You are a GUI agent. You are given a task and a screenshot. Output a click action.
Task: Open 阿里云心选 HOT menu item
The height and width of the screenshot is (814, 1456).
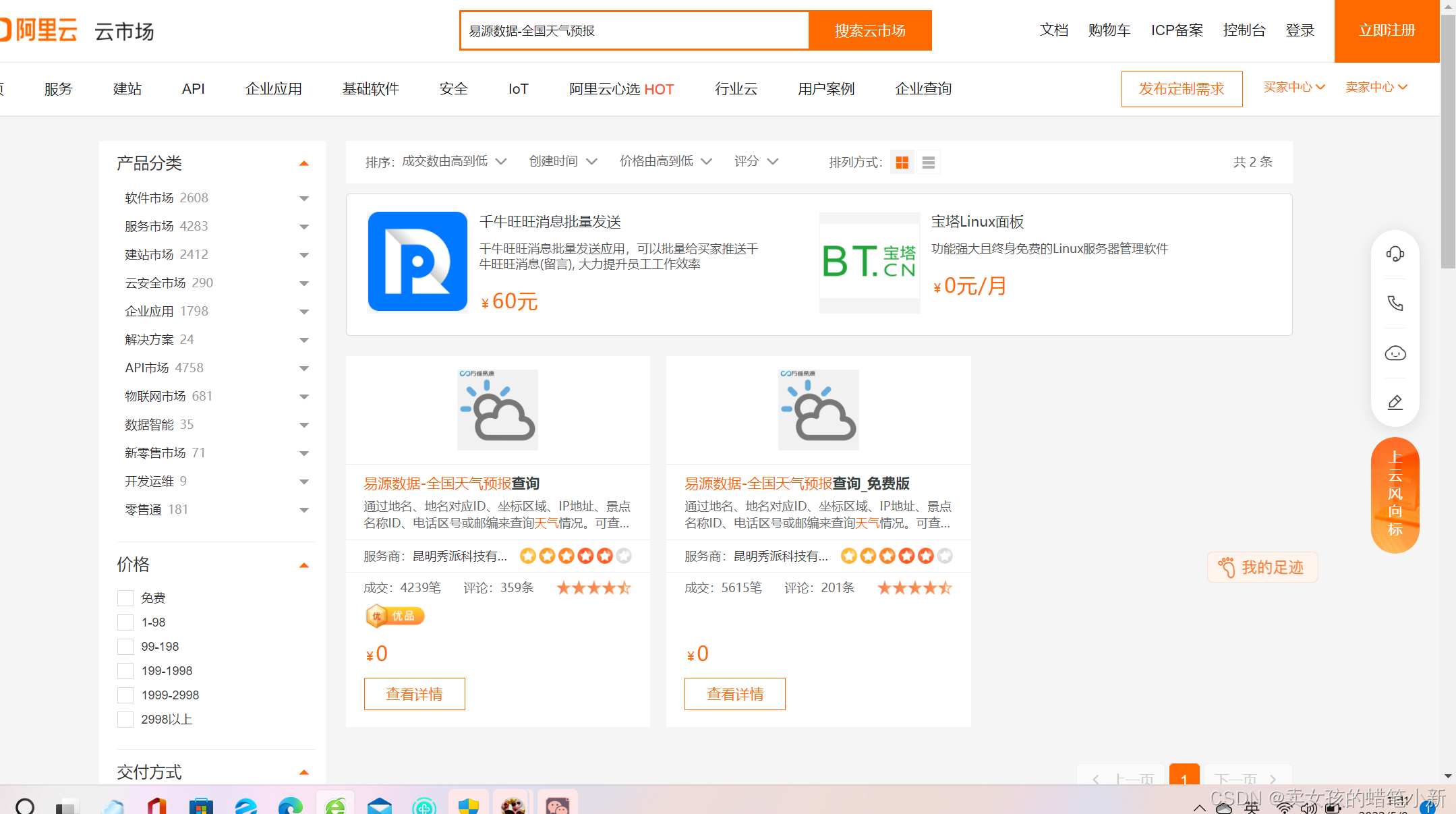tap(621, 89)
